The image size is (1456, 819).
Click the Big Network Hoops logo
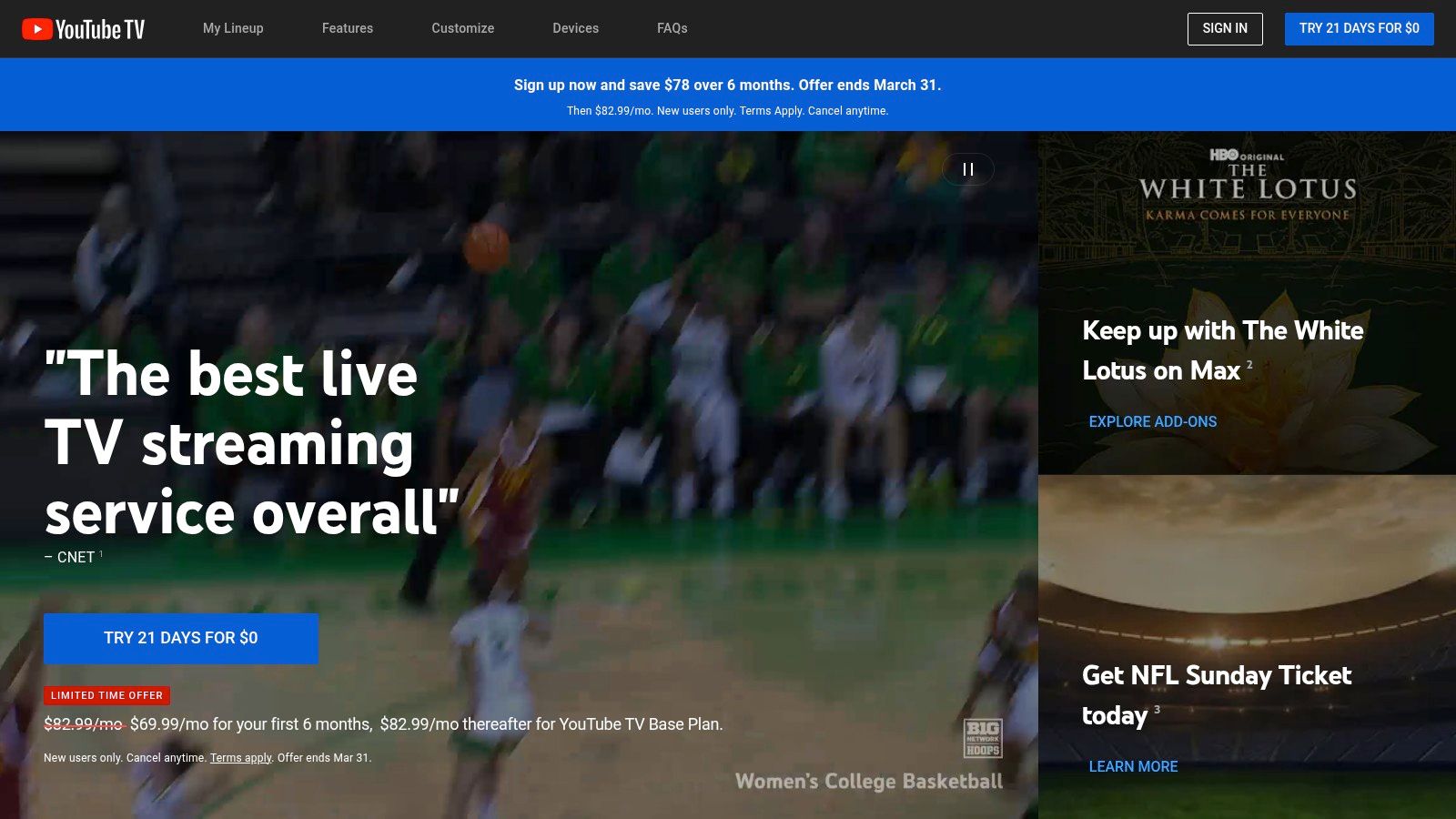[984, 738]
